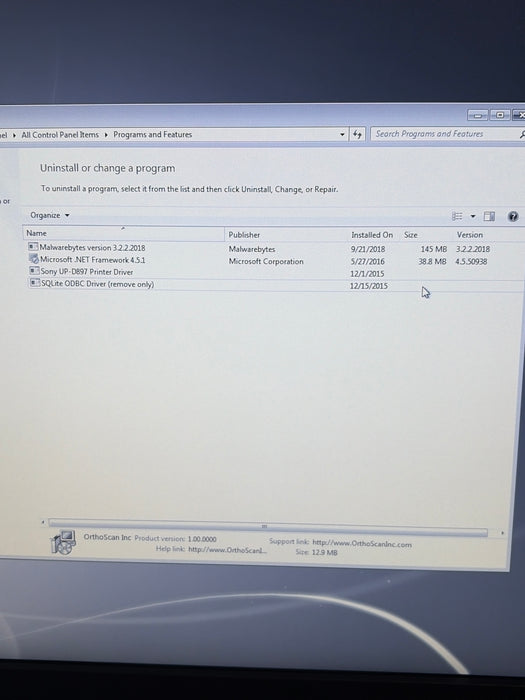Click the Malwarebytes program icon
This screenshot has height=700, width=525.
[x=33, y=246]
